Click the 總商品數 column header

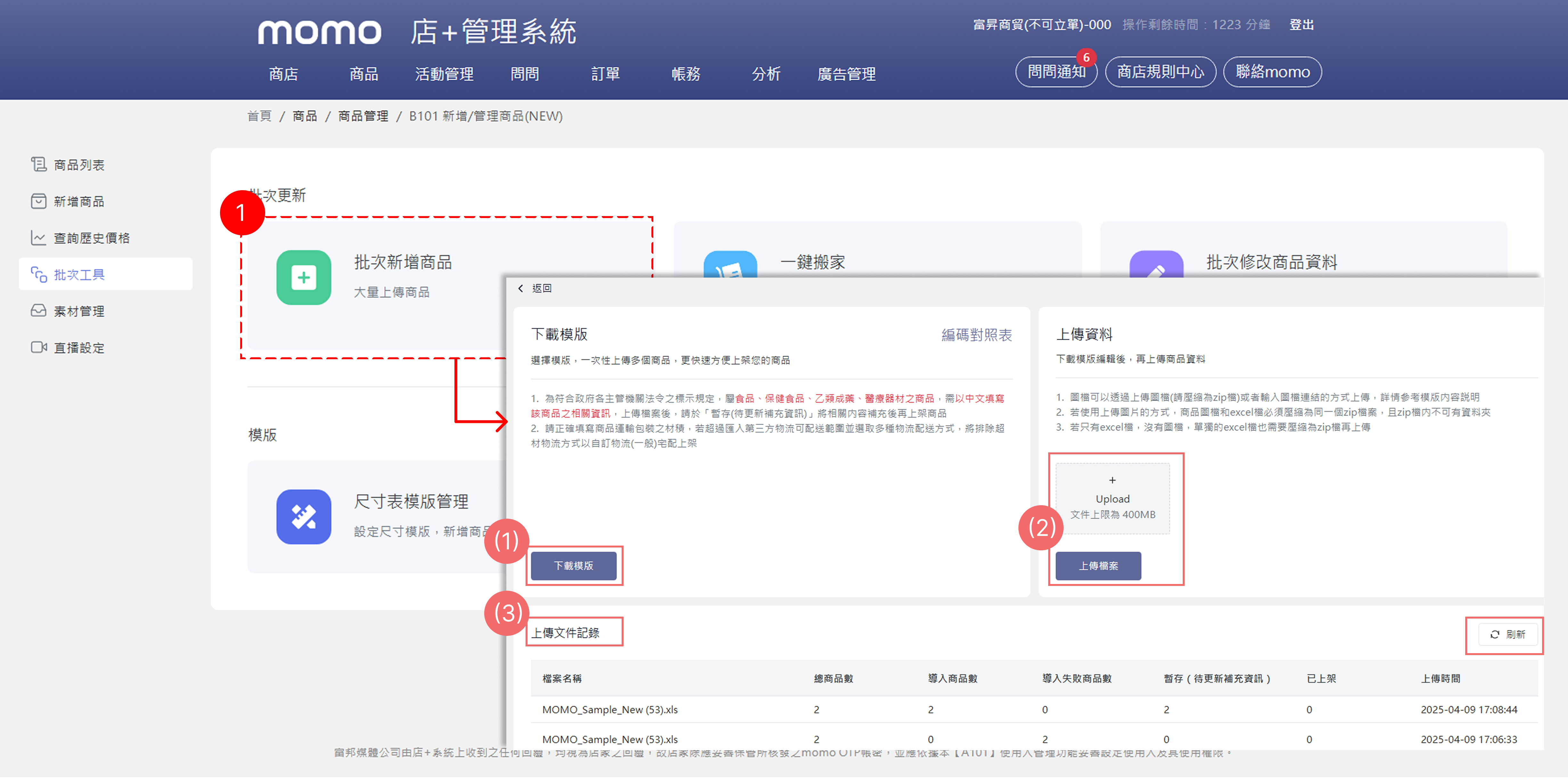[833, 679]
